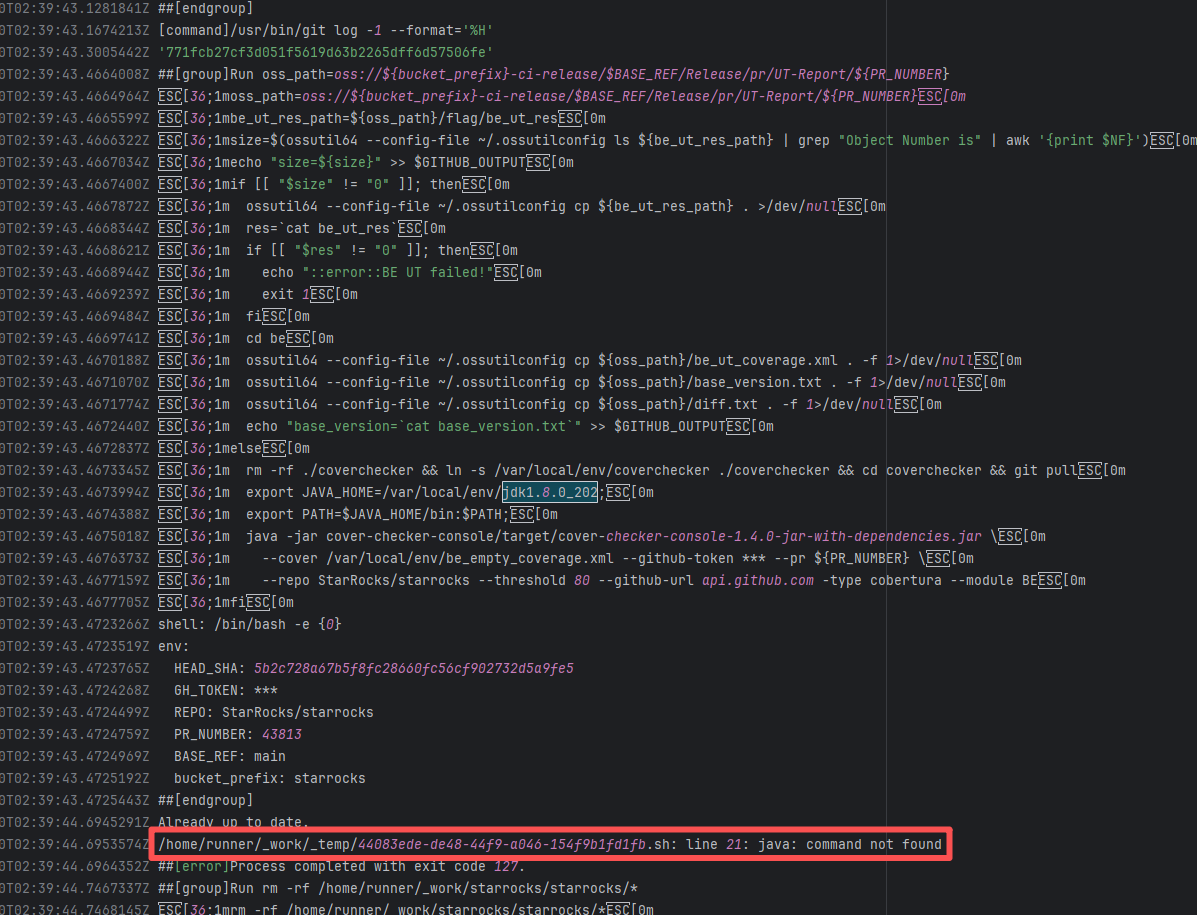The height and width of the screenshot is (915, 1197).
Task: Click the PR_NUMBER value 43813
Action: pyautogui.click(x=281, y=734)
